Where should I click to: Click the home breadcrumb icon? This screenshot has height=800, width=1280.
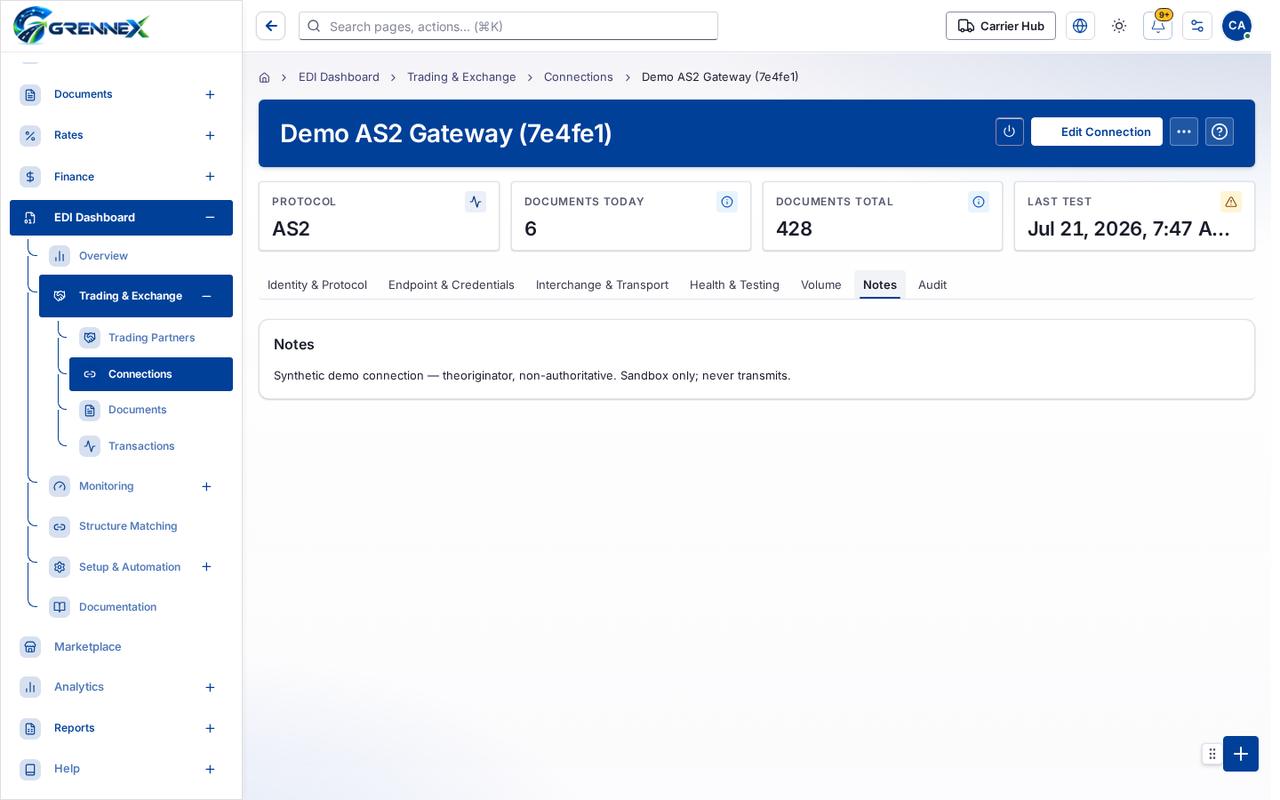(x=264, y=77)
